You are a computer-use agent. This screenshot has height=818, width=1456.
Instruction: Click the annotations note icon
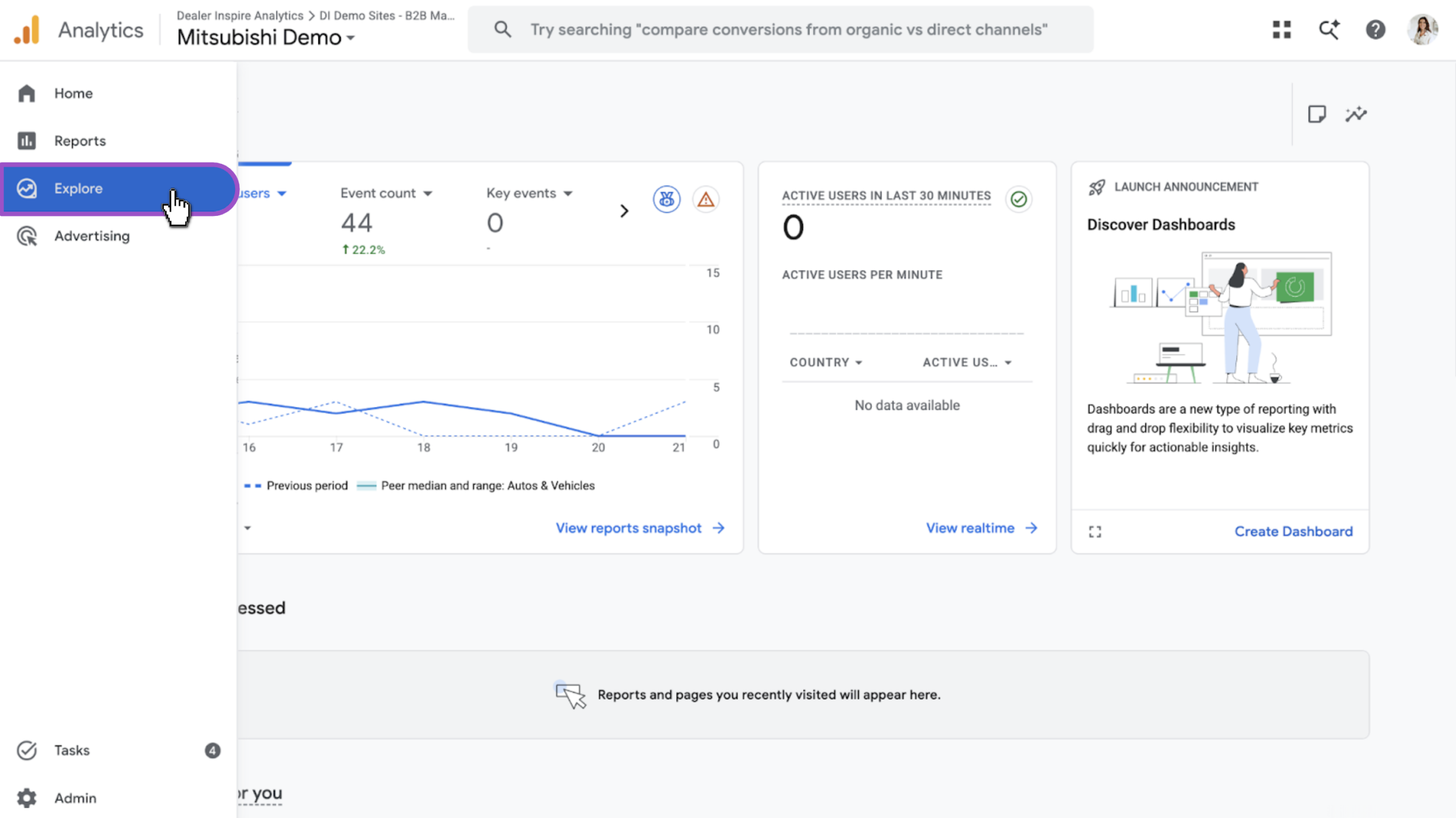pyautogui.click(x=1317, y=114)
